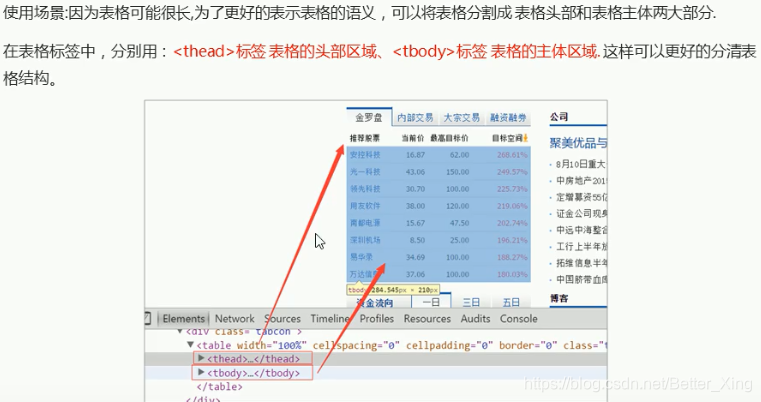Open the Audits panel
This screenshot has width=761, height=402.
tap(475, 318)
